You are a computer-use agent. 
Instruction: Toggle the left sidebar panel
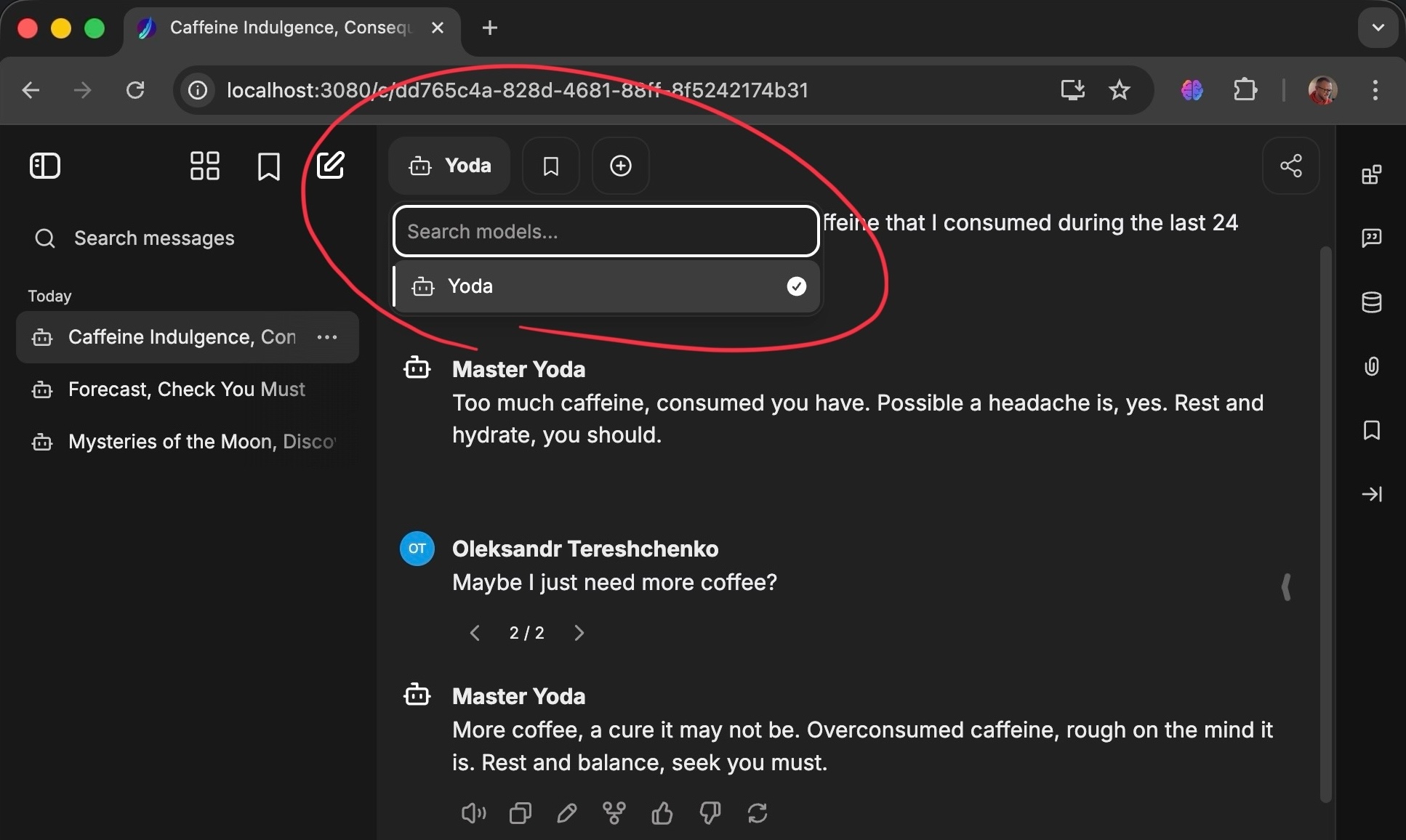coord(45,166)
